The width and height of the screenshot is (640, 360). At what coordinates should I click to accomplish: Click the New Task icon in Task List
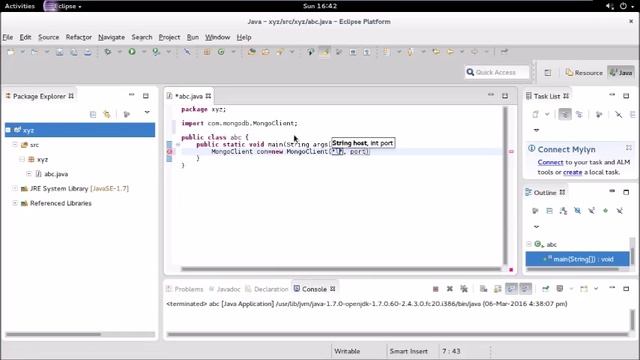[x=536, y=114]
